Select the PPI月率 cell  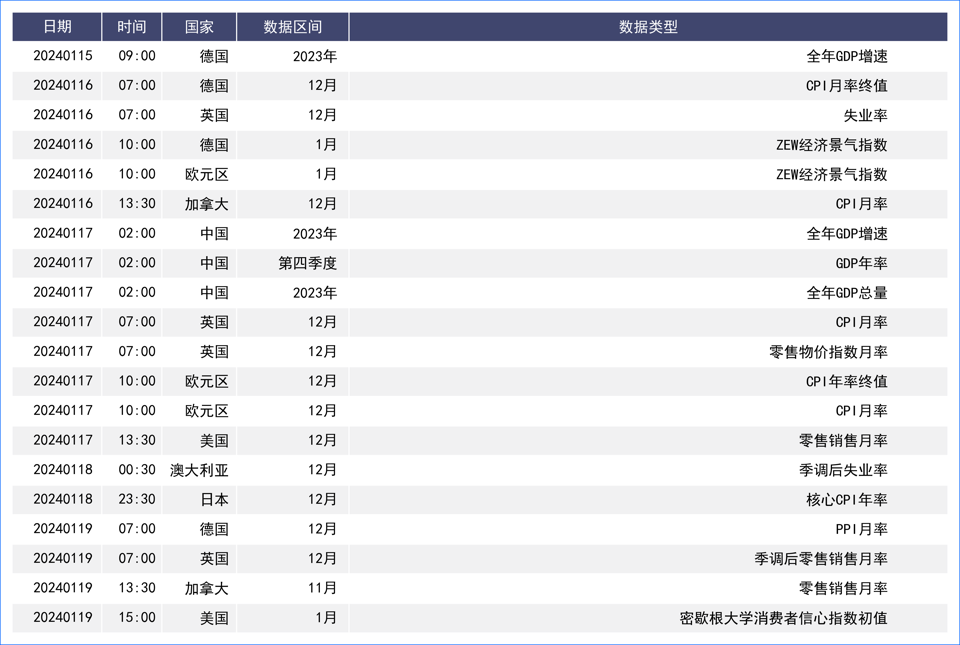pyautogui.click(x=861, y=529)
